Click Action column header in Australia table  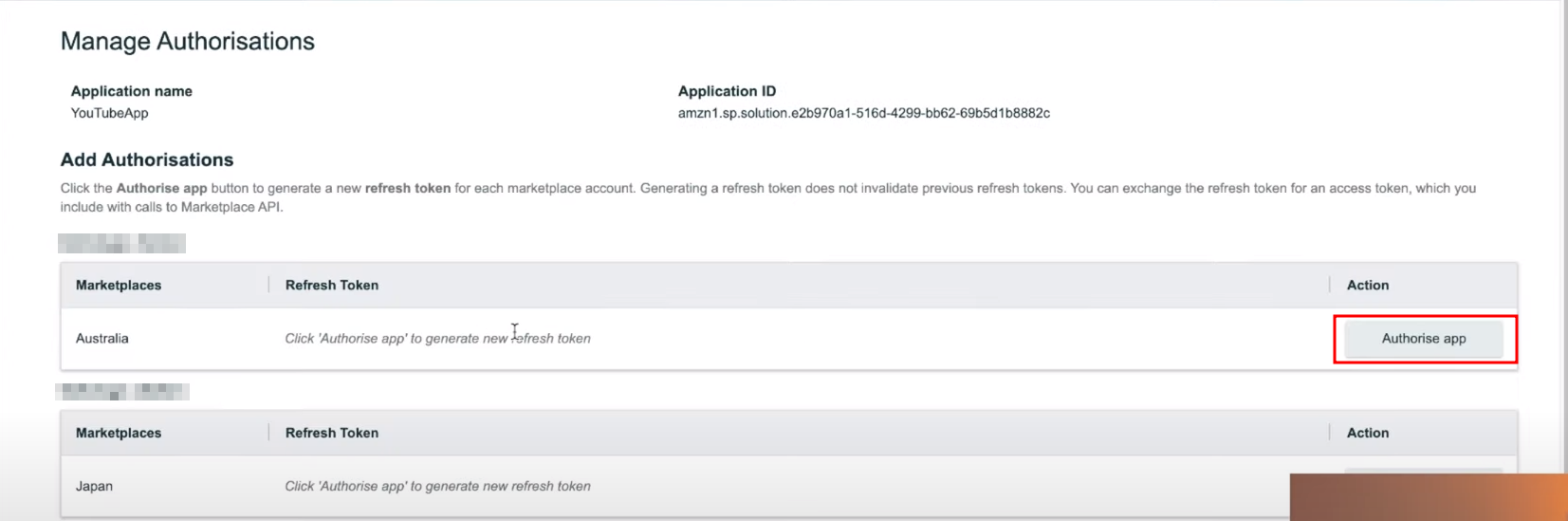(1367, 285)
